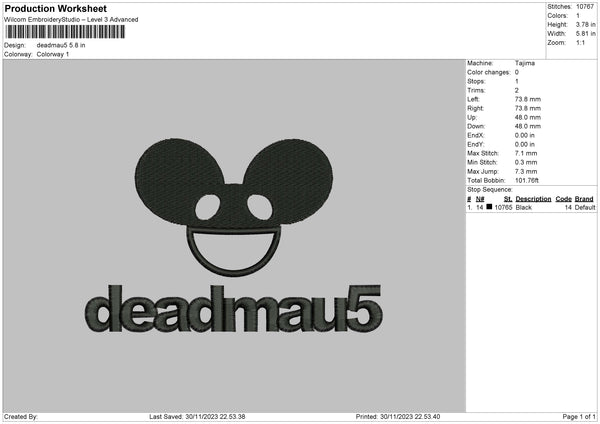Click the Up value 48.0 mm
This screenshot has height=424, width=600.
point(528,117)
